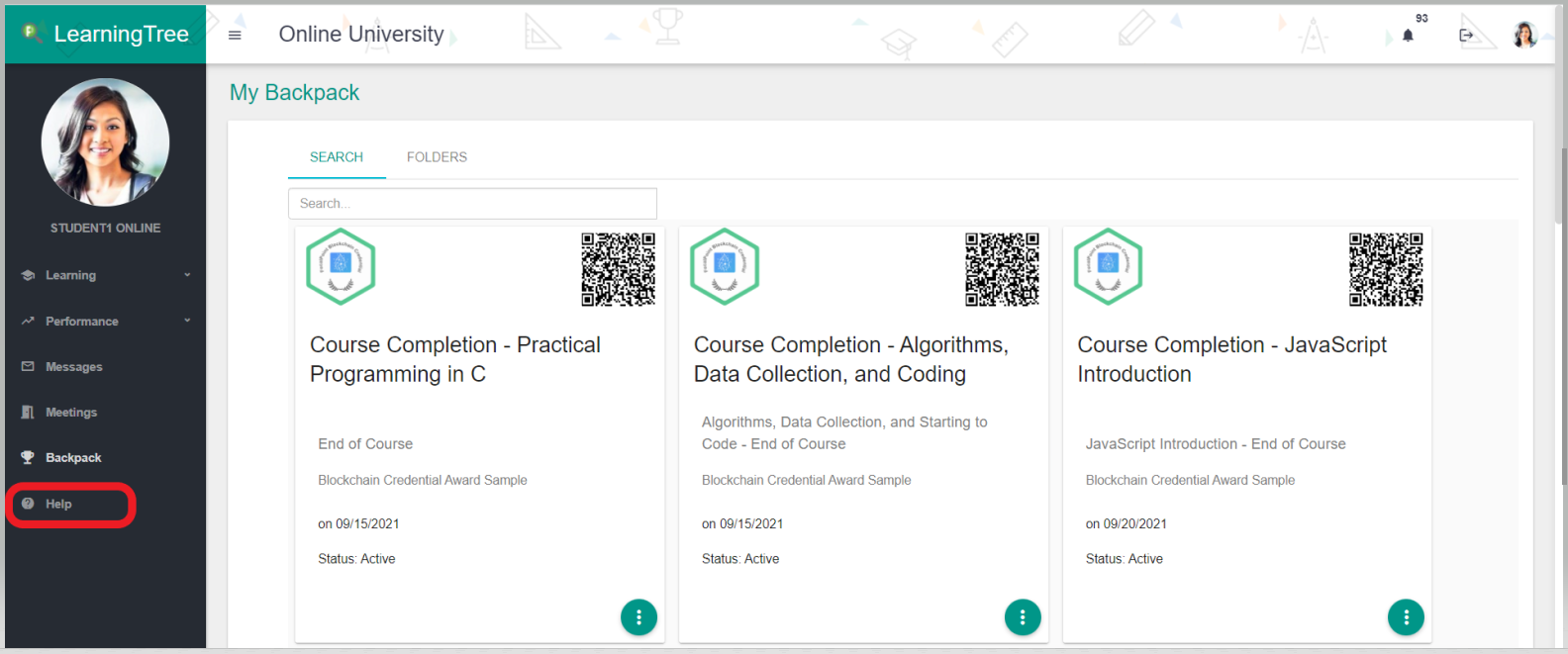Click the badge on Algorithms credential card
Screen dimensions: 1568x654
[x=725, y=266]
